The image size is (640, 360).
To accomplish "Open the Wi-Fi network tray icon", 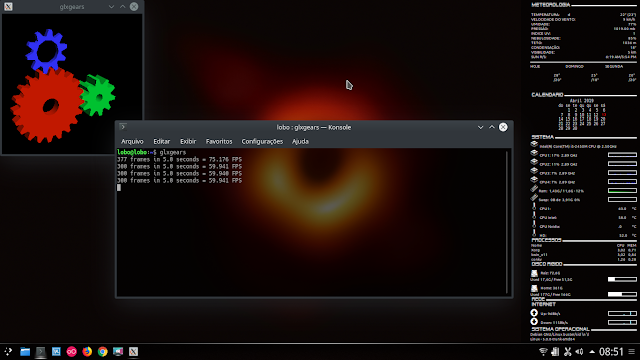I will click(543, 351).
